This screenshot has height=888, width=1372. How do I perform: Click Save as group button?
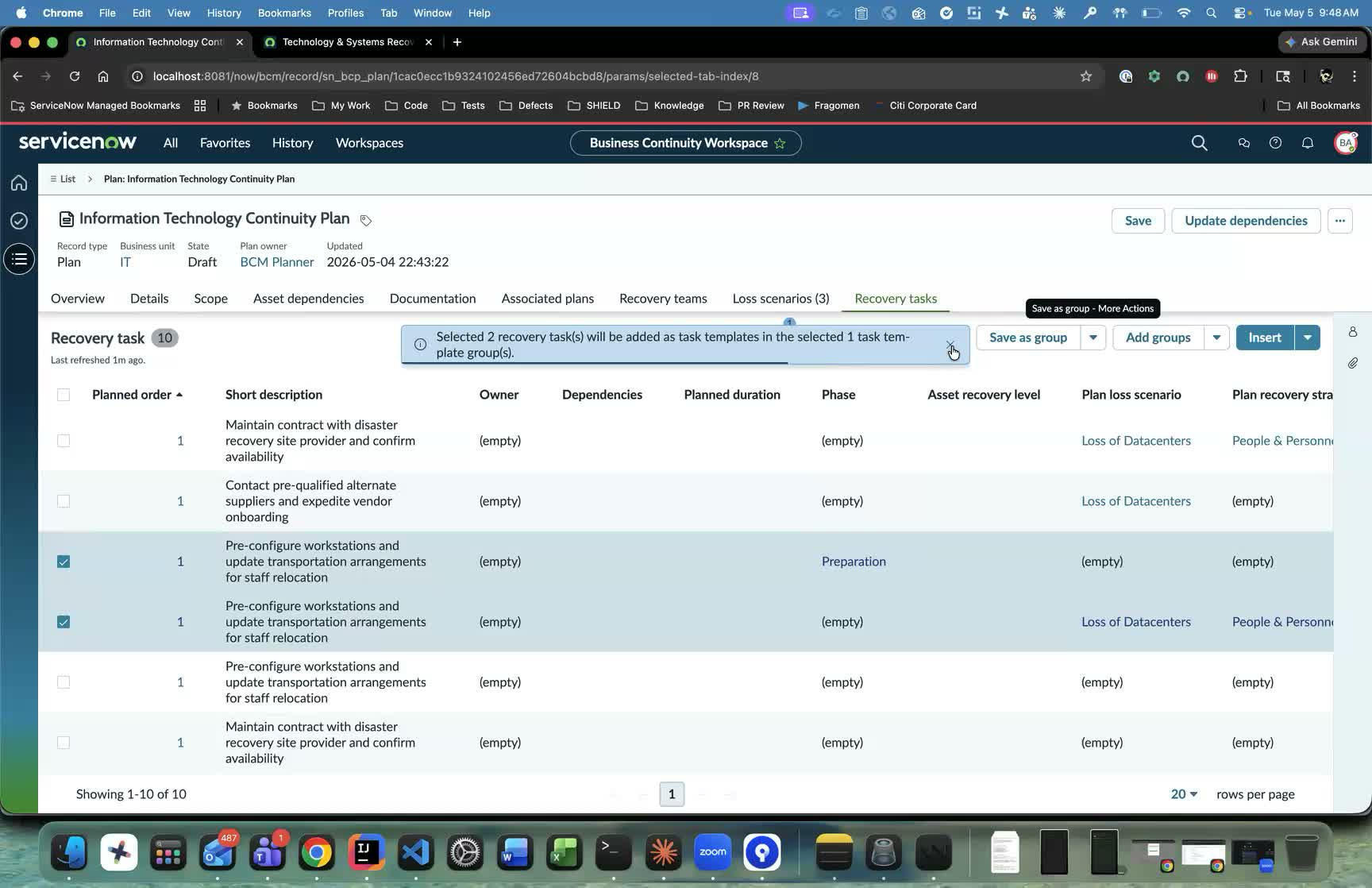point(1028,338)
